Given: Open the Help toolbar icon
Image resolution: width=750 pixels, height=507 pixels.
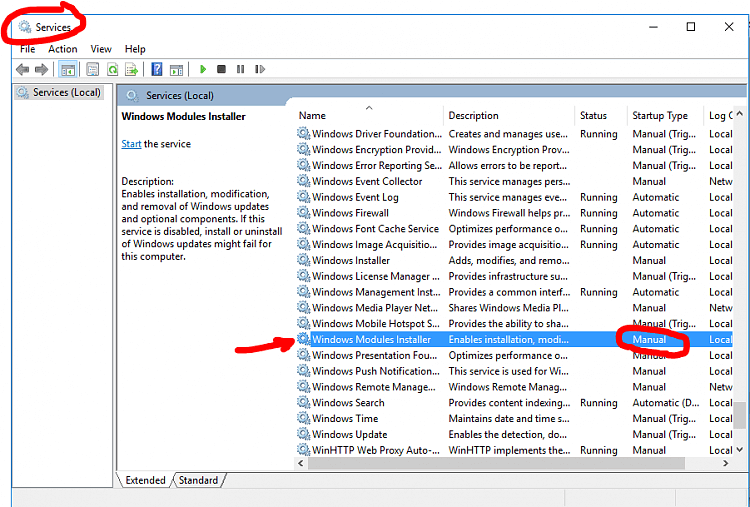Looking at the screenshot, I should (157, 69).
